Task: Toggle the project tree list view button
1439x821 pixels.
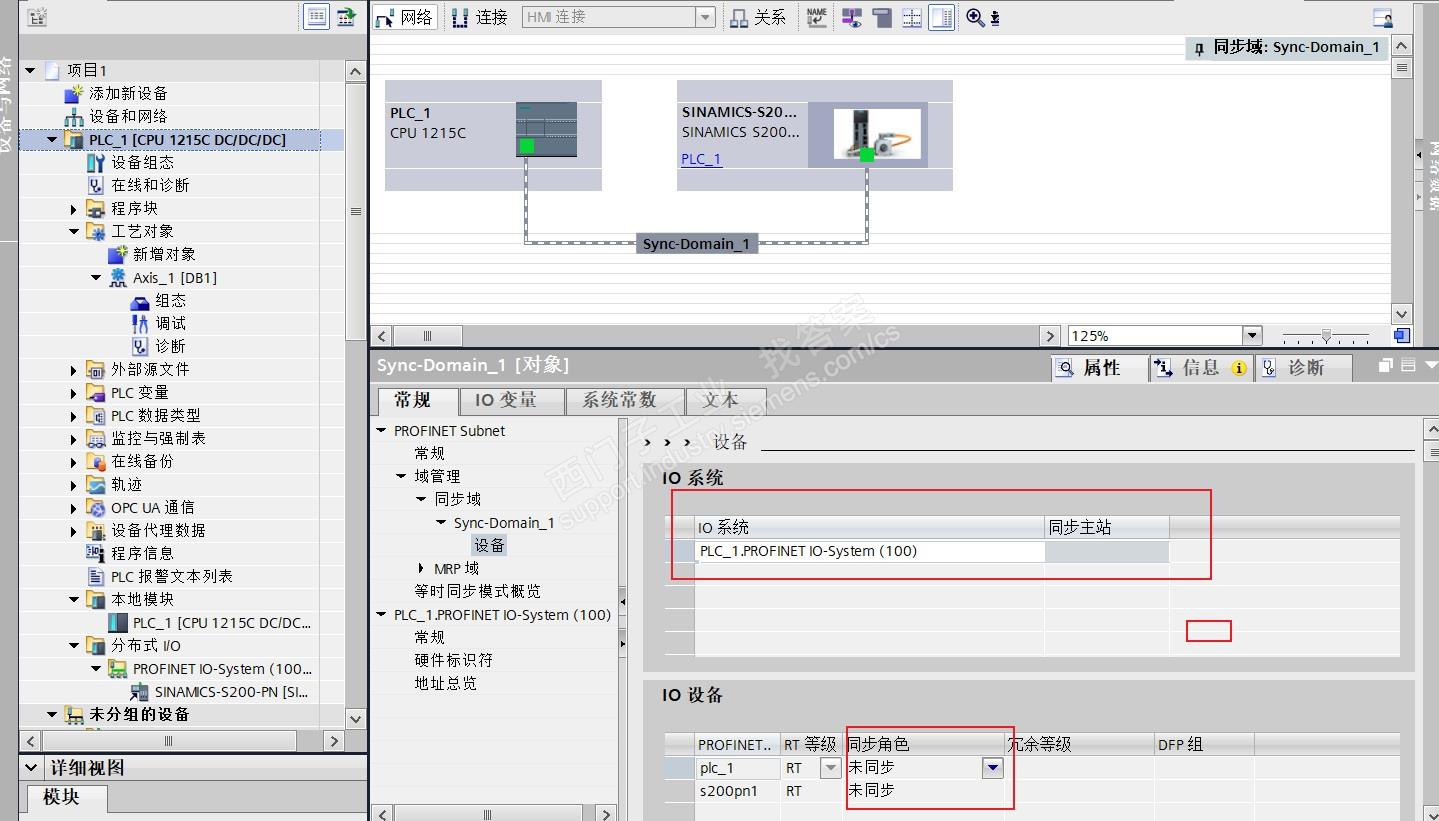Action: tap(317, 16)
